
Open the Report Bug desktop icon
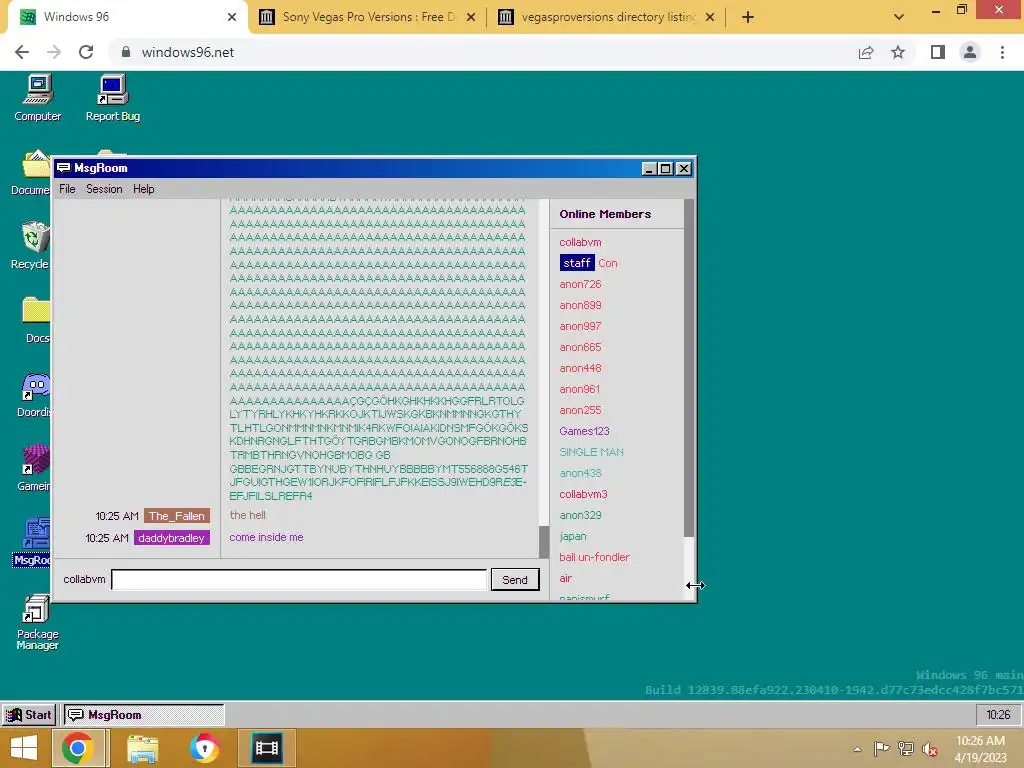point(113,98)
